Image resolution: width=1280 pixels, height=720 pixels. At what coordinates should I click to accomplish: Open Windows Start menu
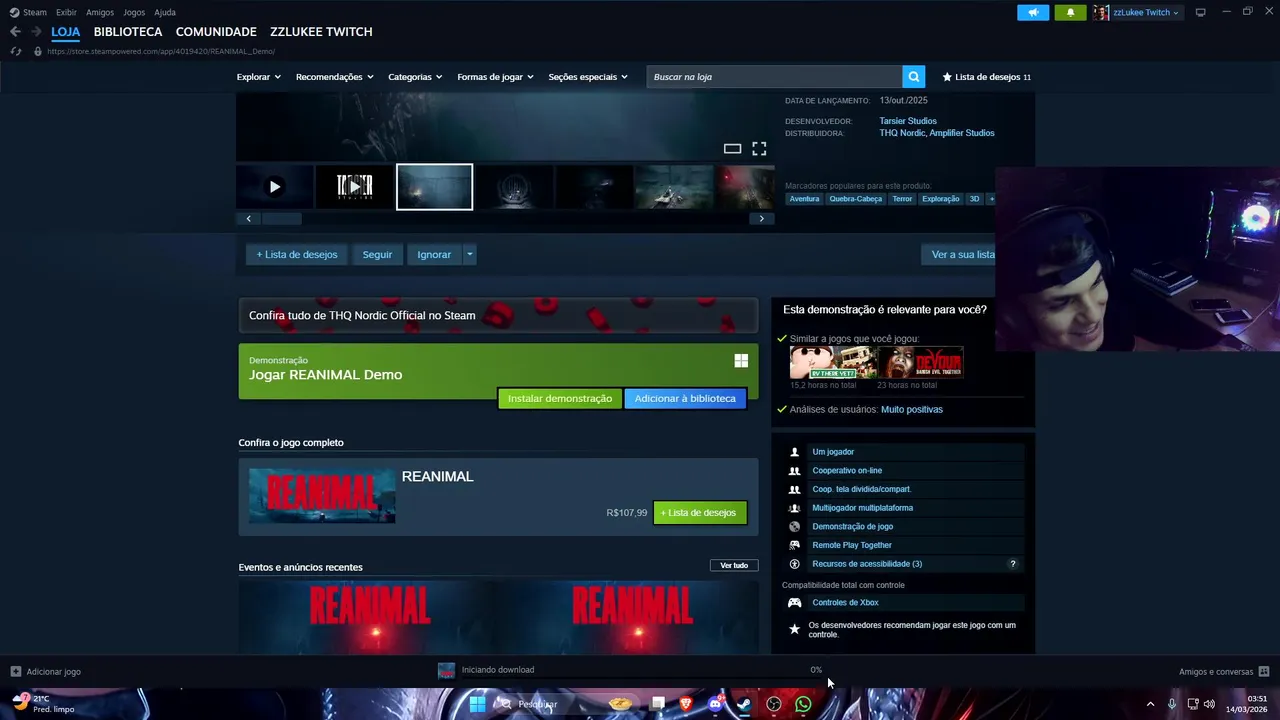477,704
